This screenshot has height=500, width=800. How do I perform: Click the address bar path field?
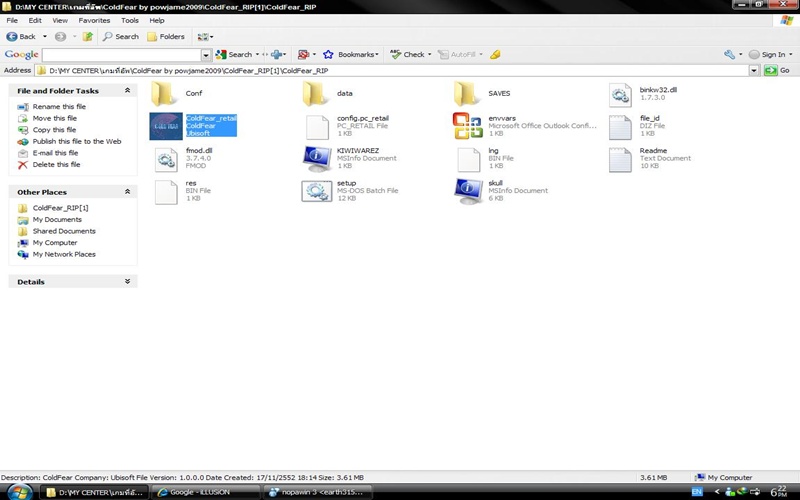(392, 70)
